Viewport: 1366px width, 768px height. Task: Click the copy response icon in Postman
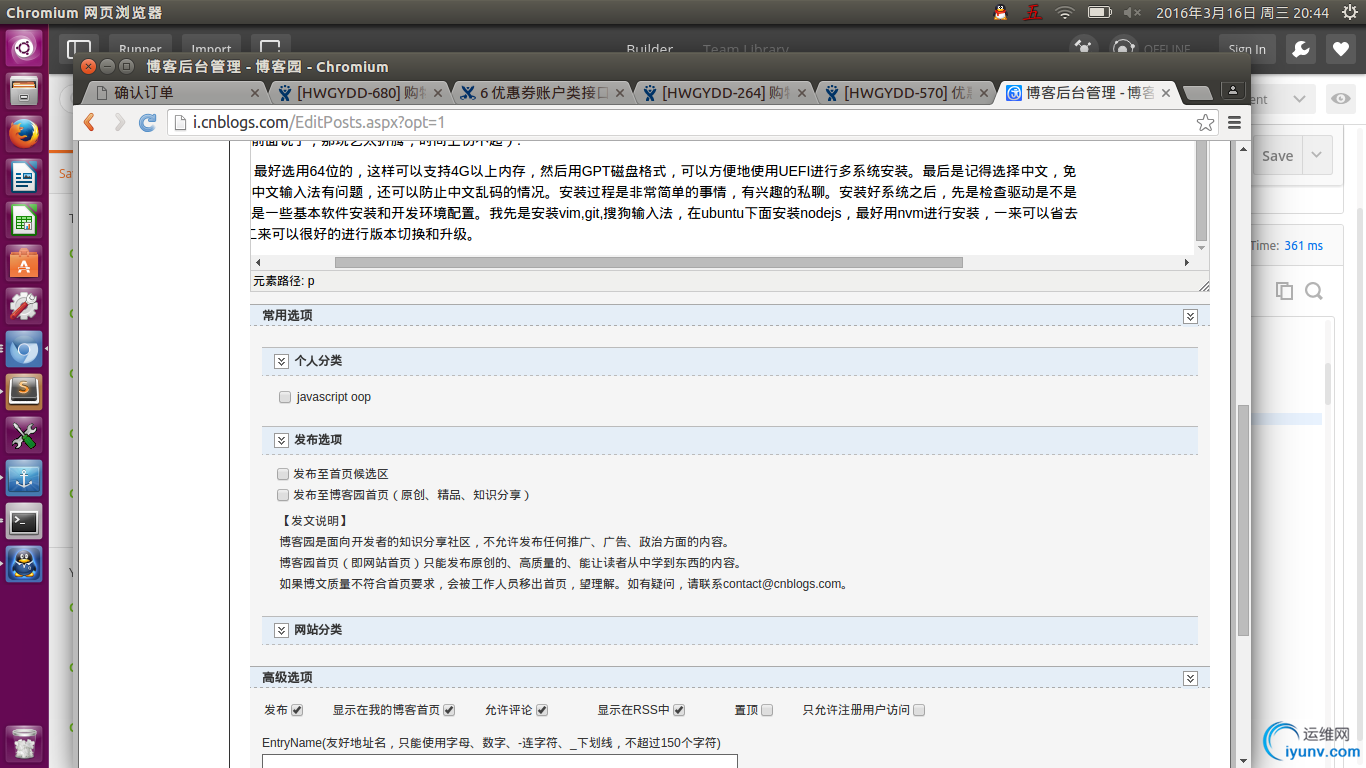tap(1284, 290)
